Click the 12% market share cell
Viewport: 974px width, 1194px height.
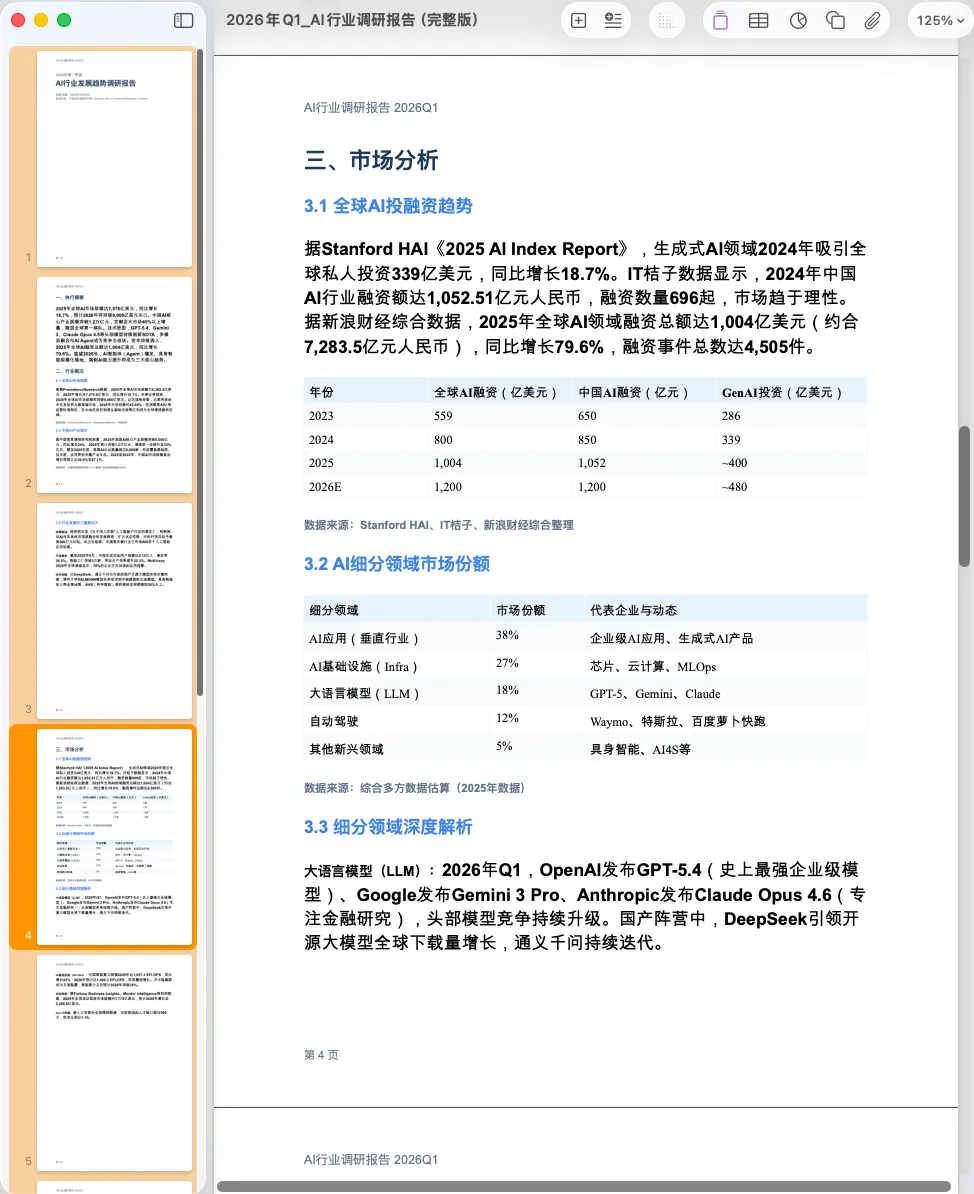(507, 718)
